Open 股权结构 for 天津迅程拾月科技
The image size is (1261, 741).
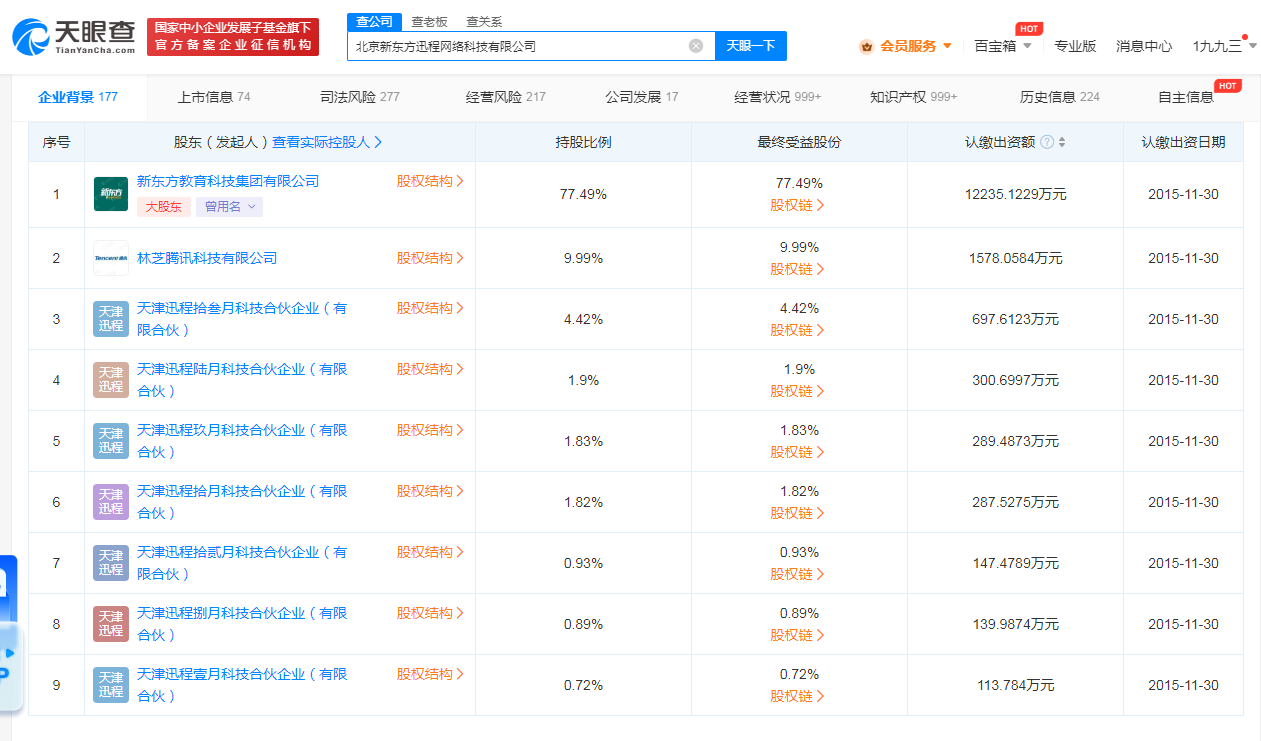pyautogui.click(x=430, y=491)
